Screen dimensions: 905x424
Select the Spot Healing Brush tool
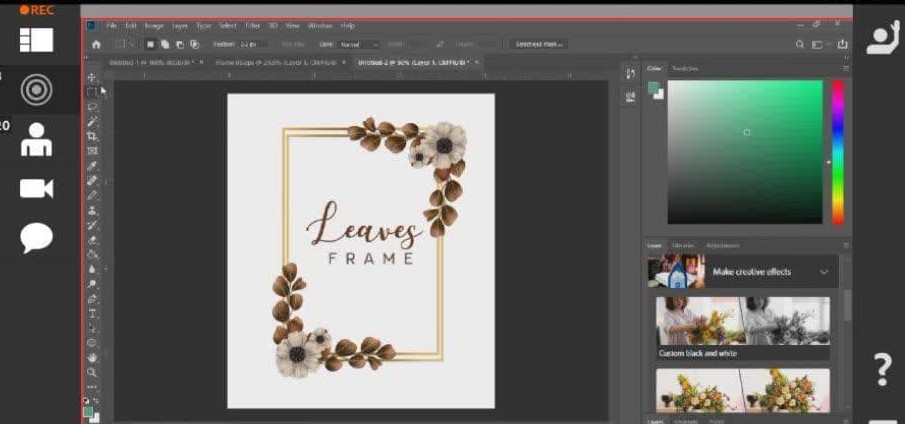92,181
